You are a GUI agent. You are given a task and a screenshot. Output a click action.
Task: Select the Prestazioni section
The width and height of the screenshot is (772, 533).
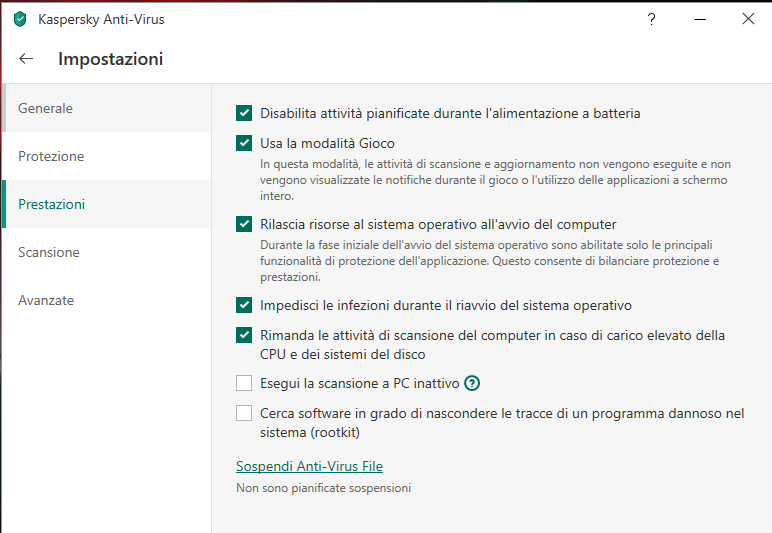click(x=52, y=204)
